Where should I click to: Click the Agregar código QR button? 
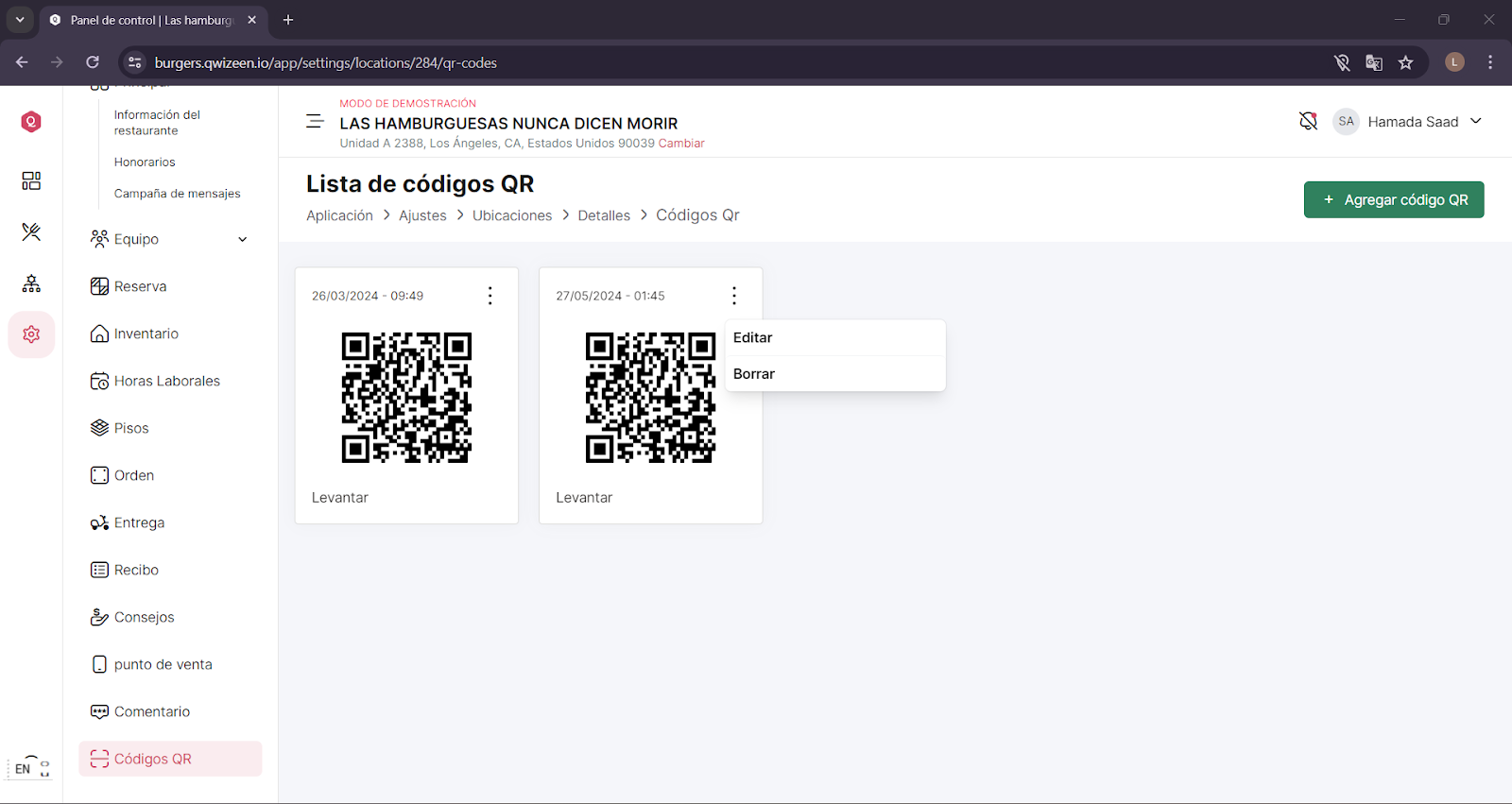(1394, 199)
